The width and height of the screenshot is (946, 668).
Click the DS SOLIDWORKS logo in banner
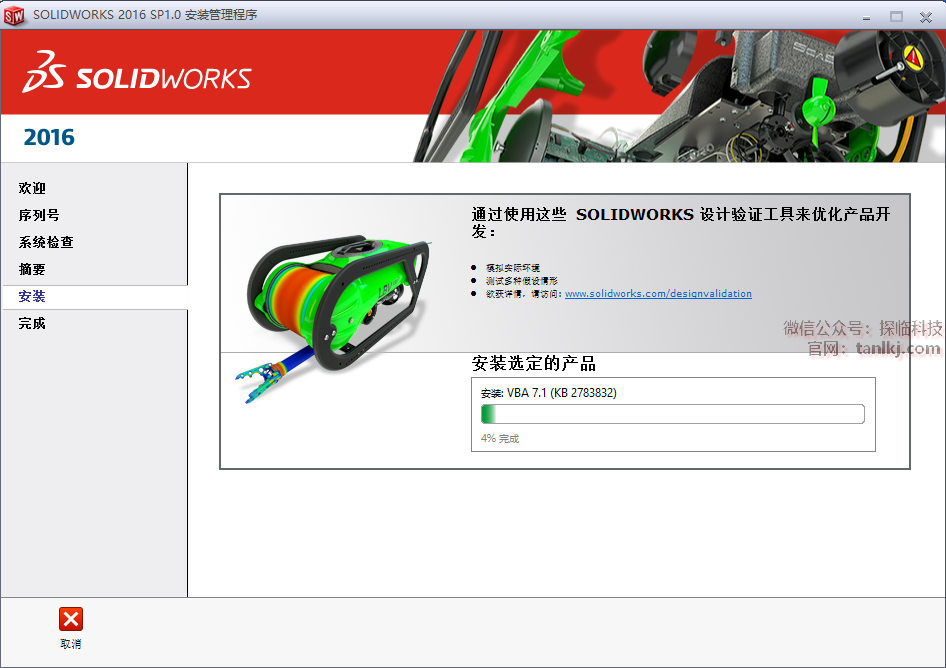(x=137, y=77)
